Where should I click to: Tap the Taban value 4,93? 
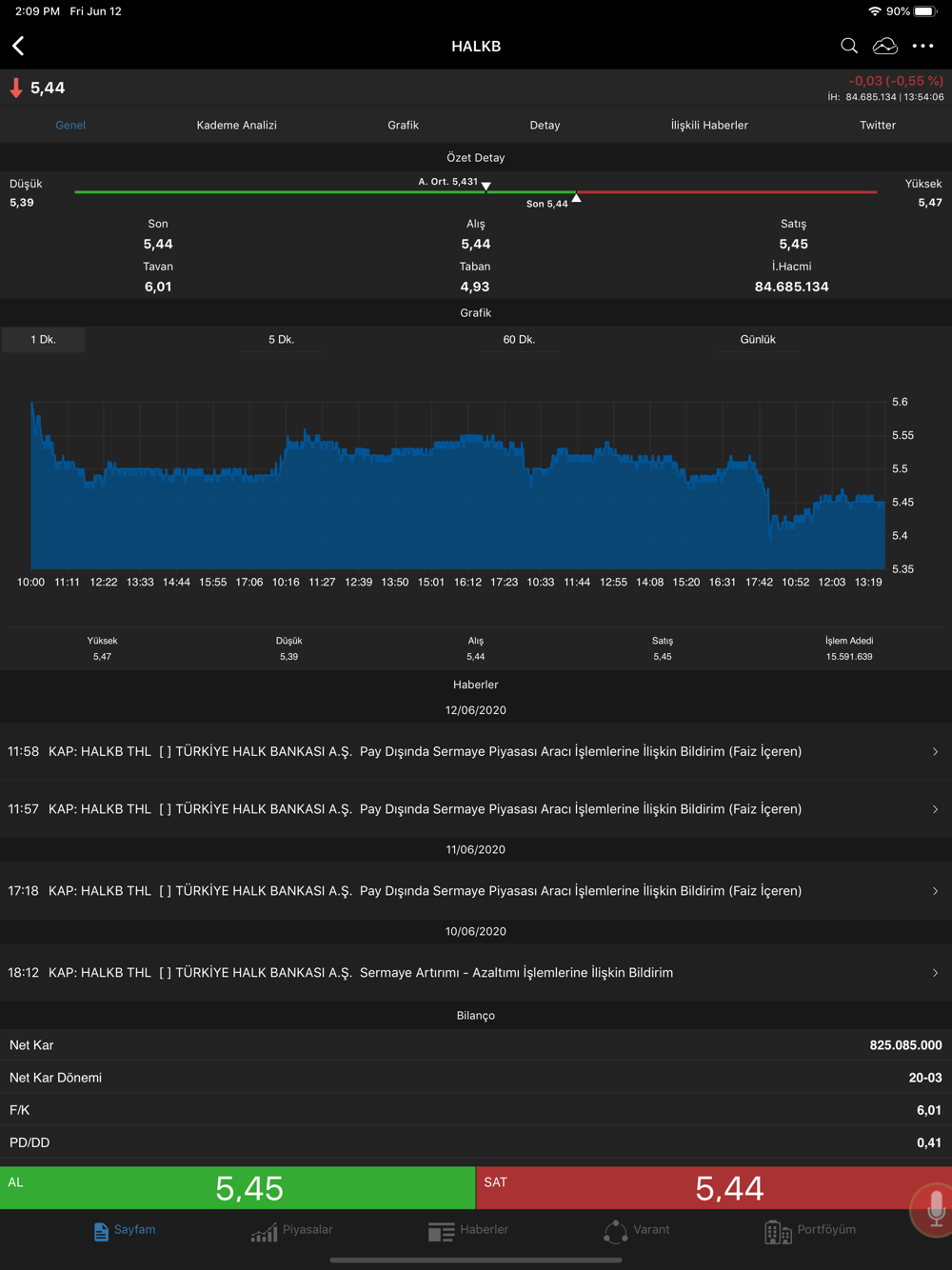point(475,287)
